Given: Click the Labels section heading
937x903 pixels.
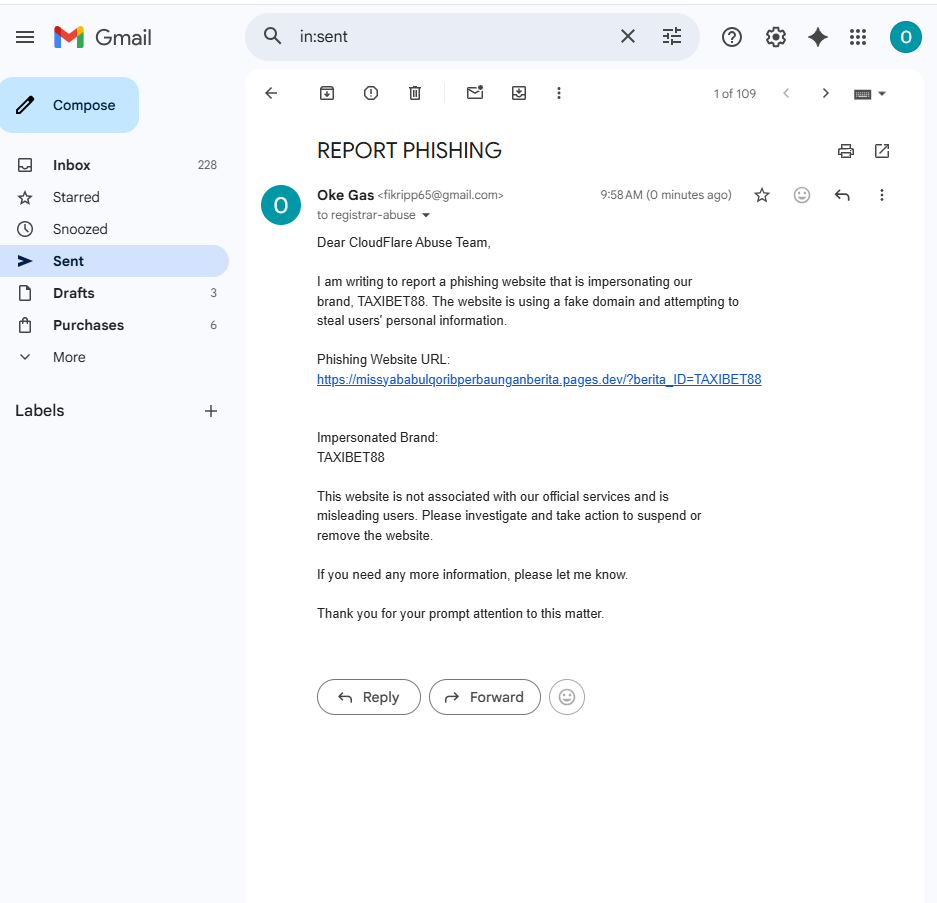Looking at the screenshot, I should coord(39,411).
